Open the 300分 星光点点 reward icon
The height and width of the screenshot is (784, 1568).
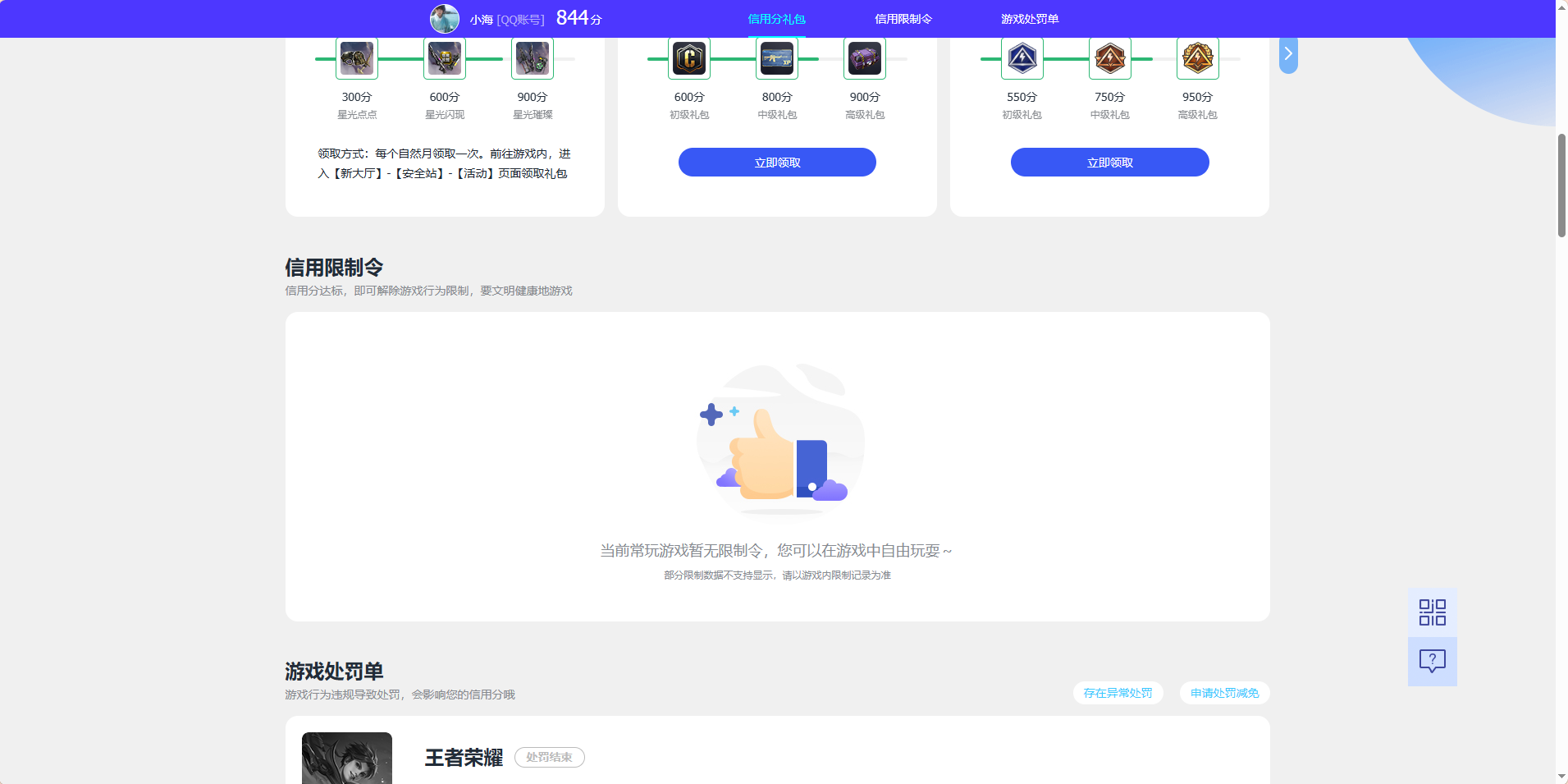click(357, 57)
